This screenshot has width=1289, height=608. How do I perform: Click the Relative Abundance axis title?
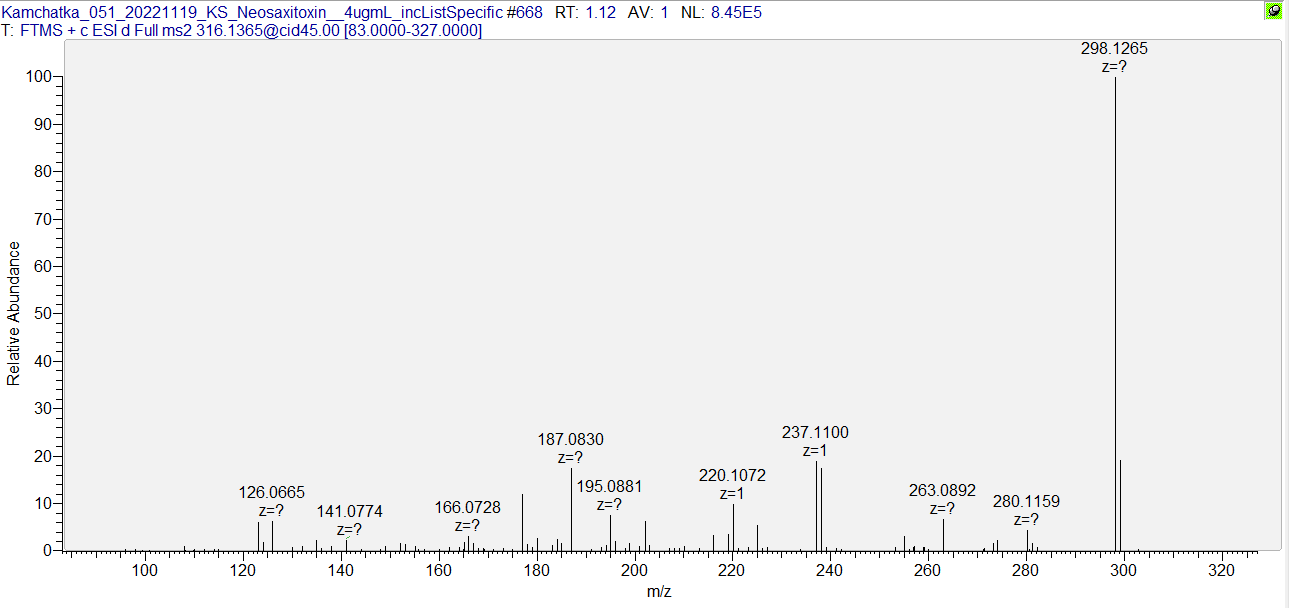(14, 313)
